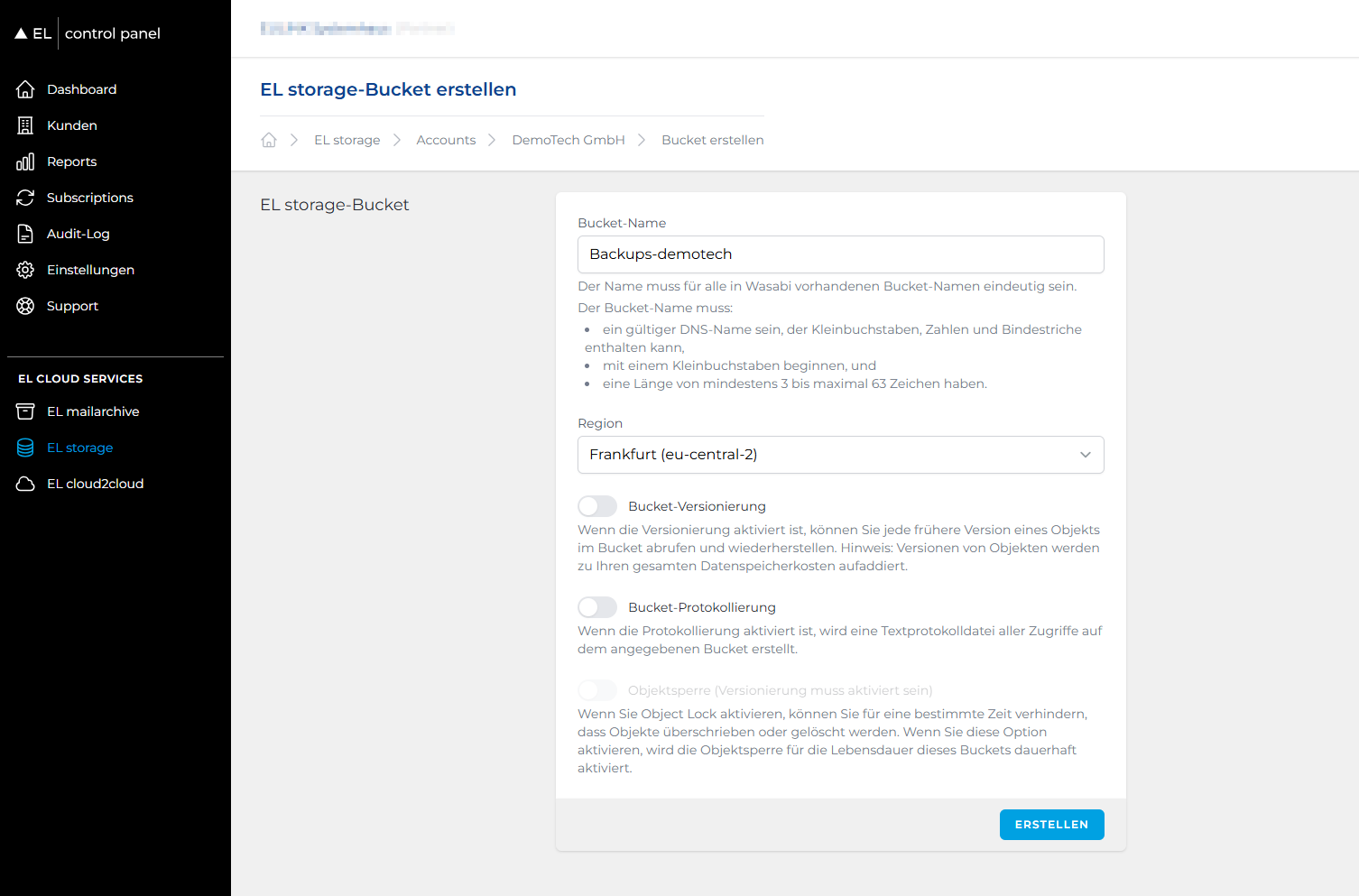Click the Bucket-Name input field
Screen dimensions: 1359x896
coord(839,254)
